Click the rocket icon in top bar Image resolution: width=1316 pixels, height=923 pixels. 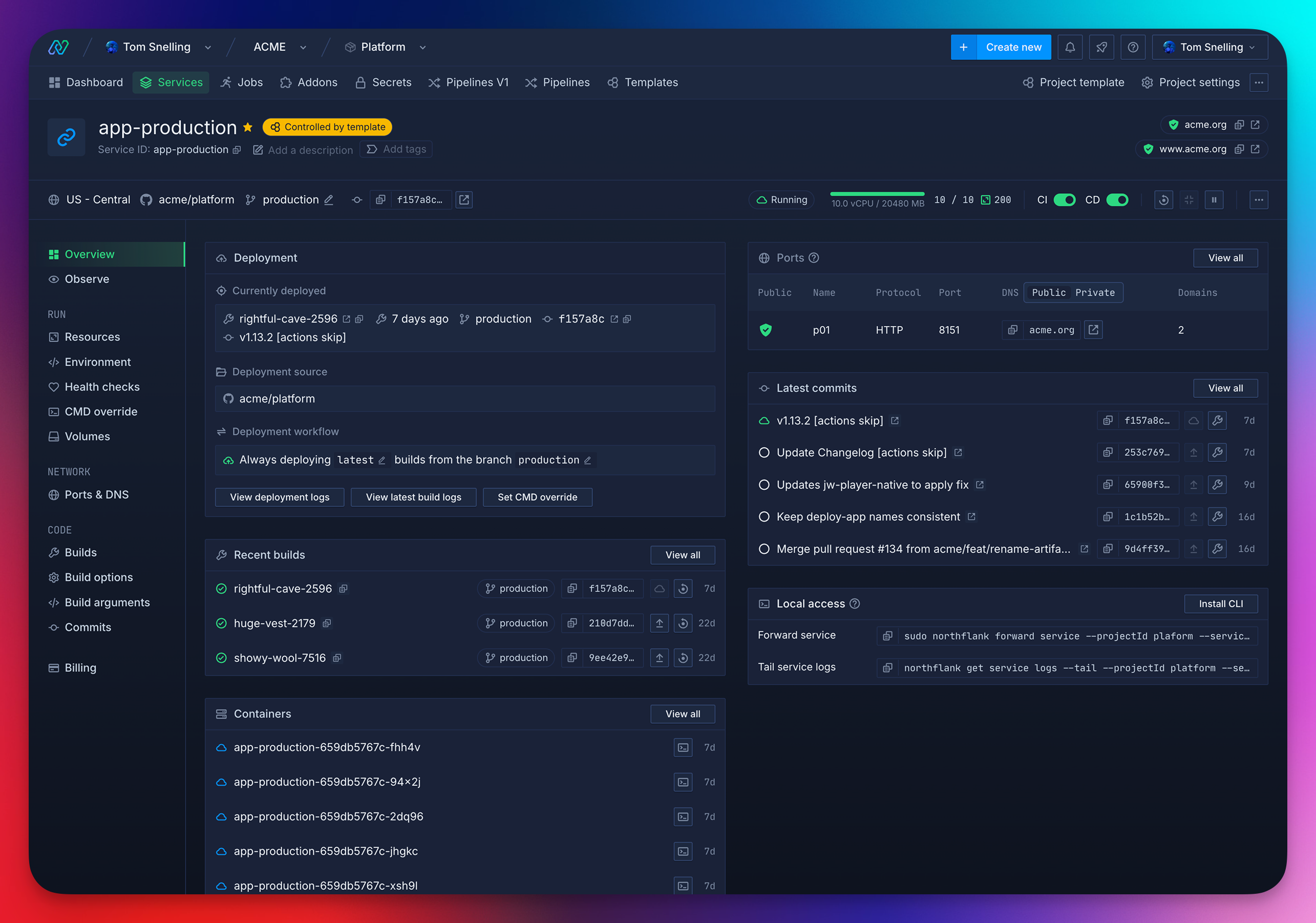click(x=1101, y=47)
